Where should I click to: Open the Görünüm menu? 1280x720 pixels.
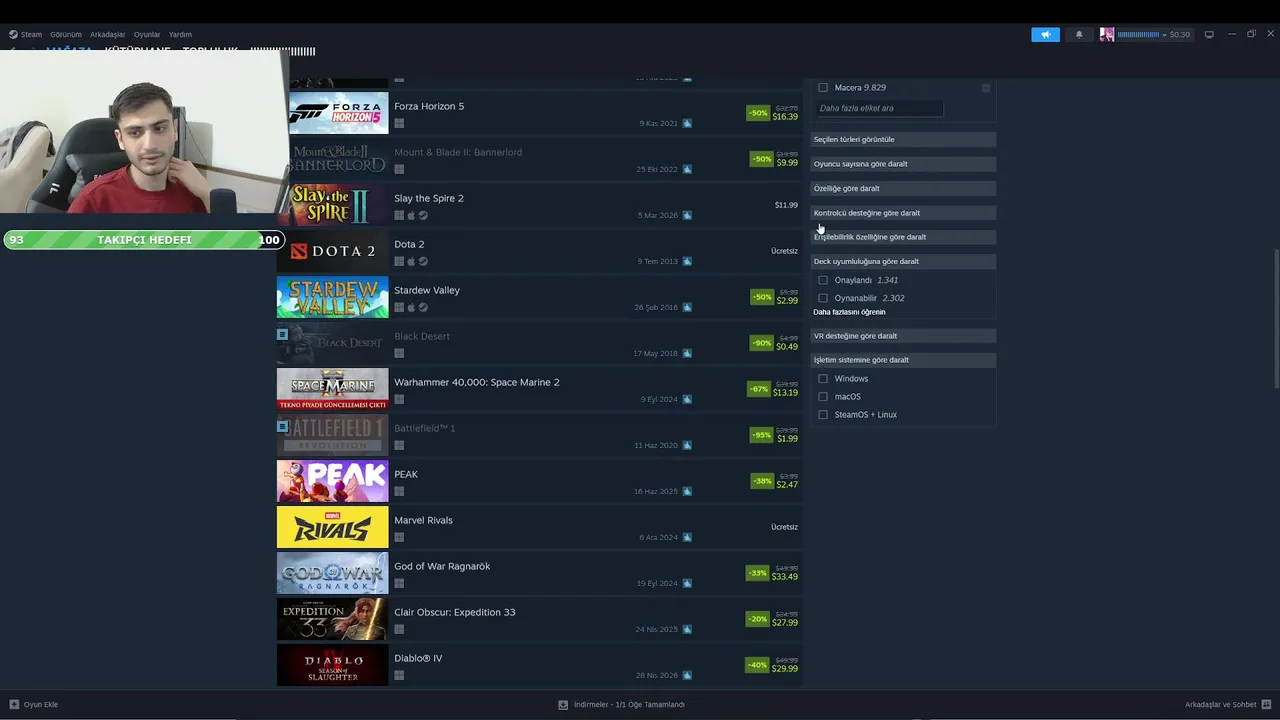coord(66,34)
